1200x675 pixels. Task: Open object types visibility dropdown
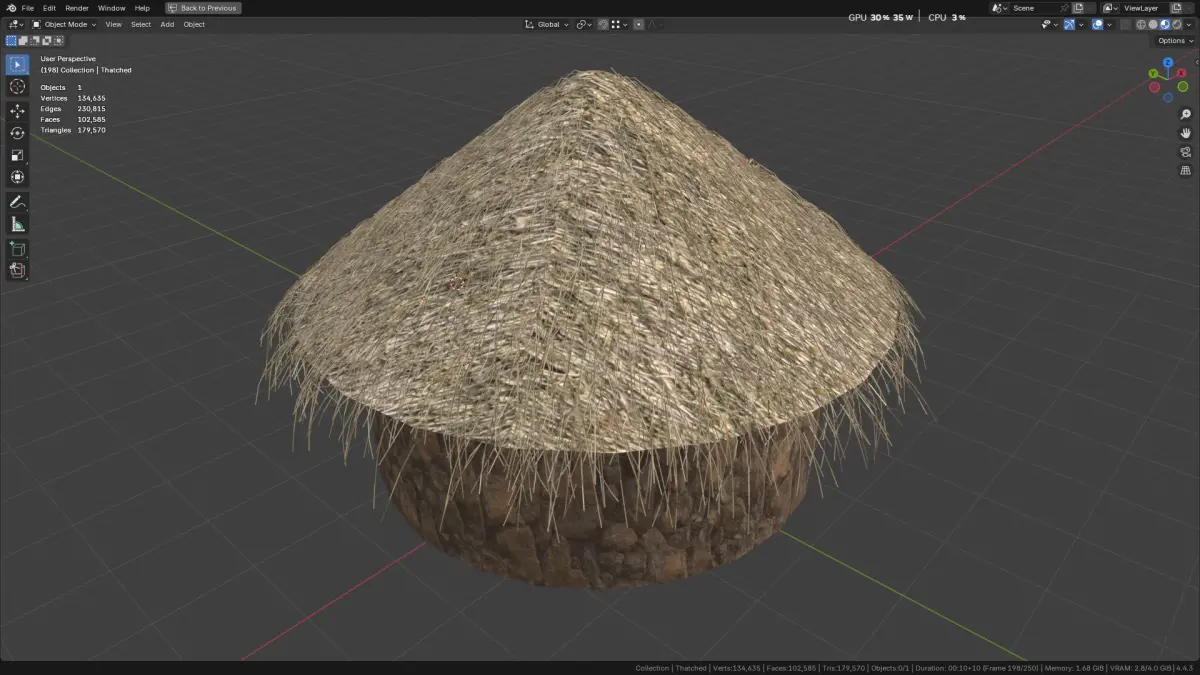click(1050, 24)
